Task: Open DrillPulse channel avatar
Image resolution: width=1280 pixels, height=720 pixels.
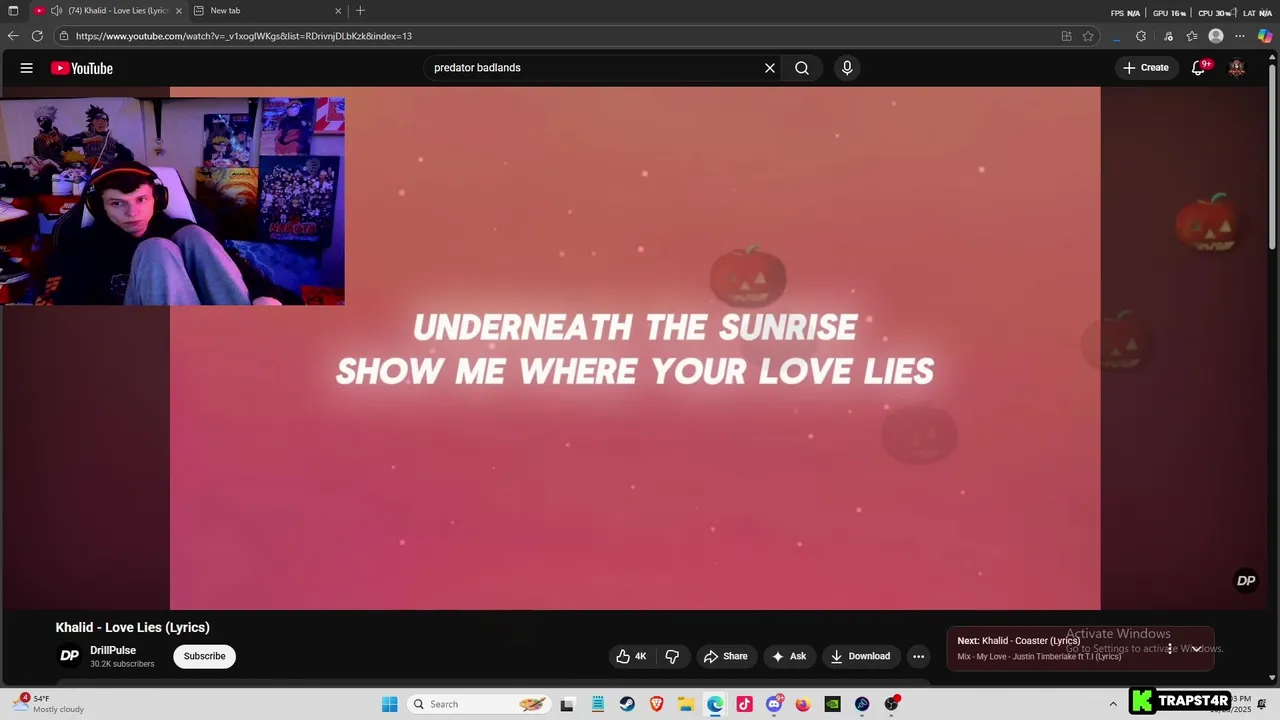Action: click(69, 656)
